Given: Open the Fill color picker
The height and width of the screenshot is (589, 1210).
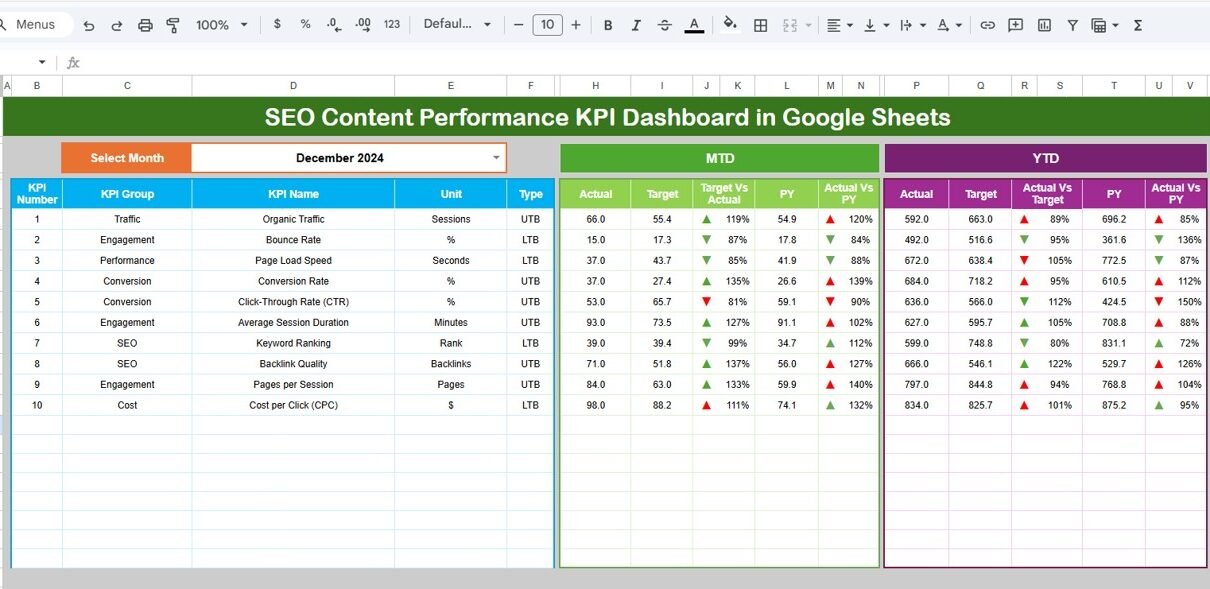Looking at the screenshot, I should point(730,25).
